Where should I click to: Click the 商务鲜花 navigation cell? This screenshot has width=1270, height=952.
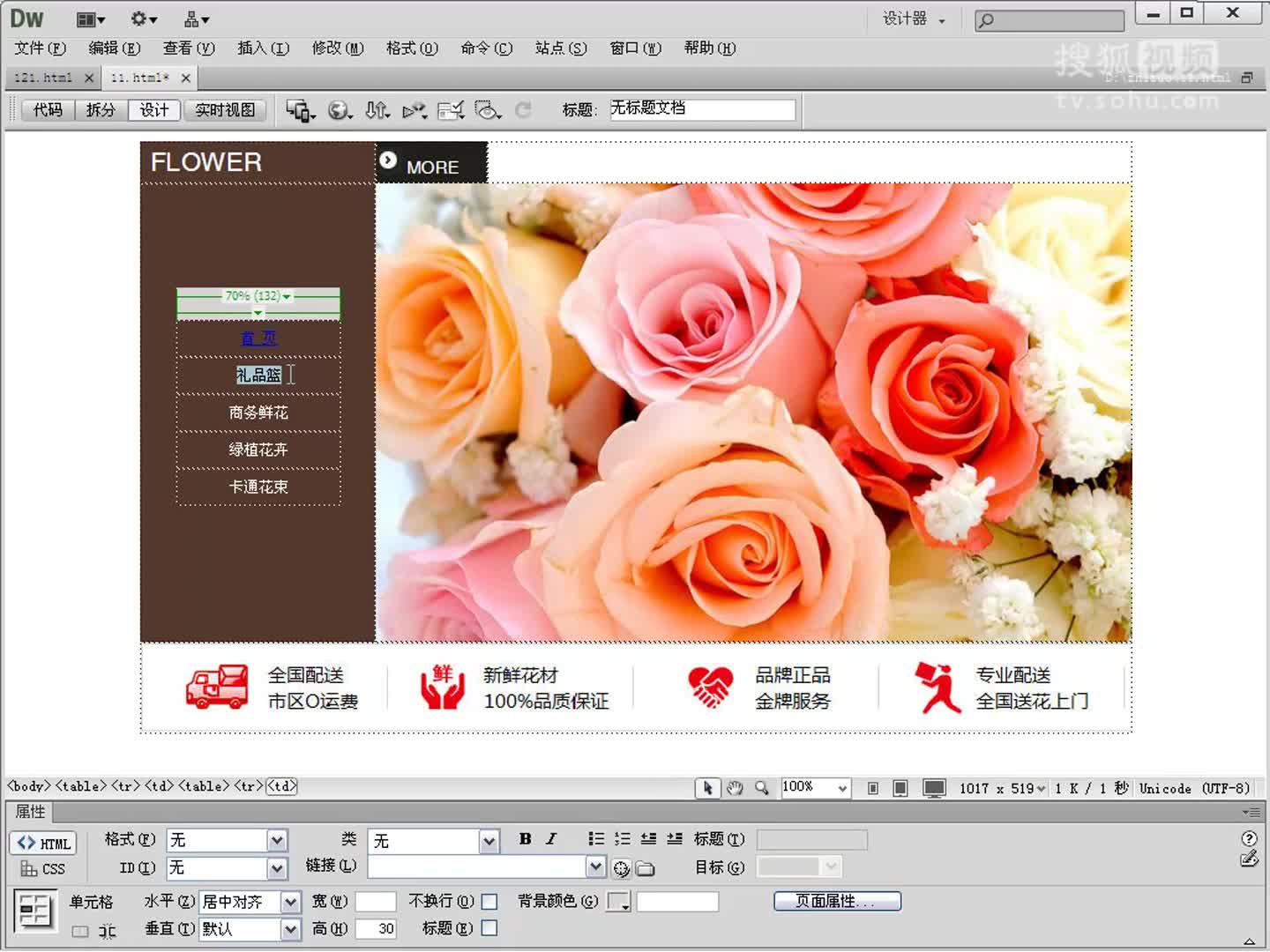pyautogui.click(x=258, y=413)
